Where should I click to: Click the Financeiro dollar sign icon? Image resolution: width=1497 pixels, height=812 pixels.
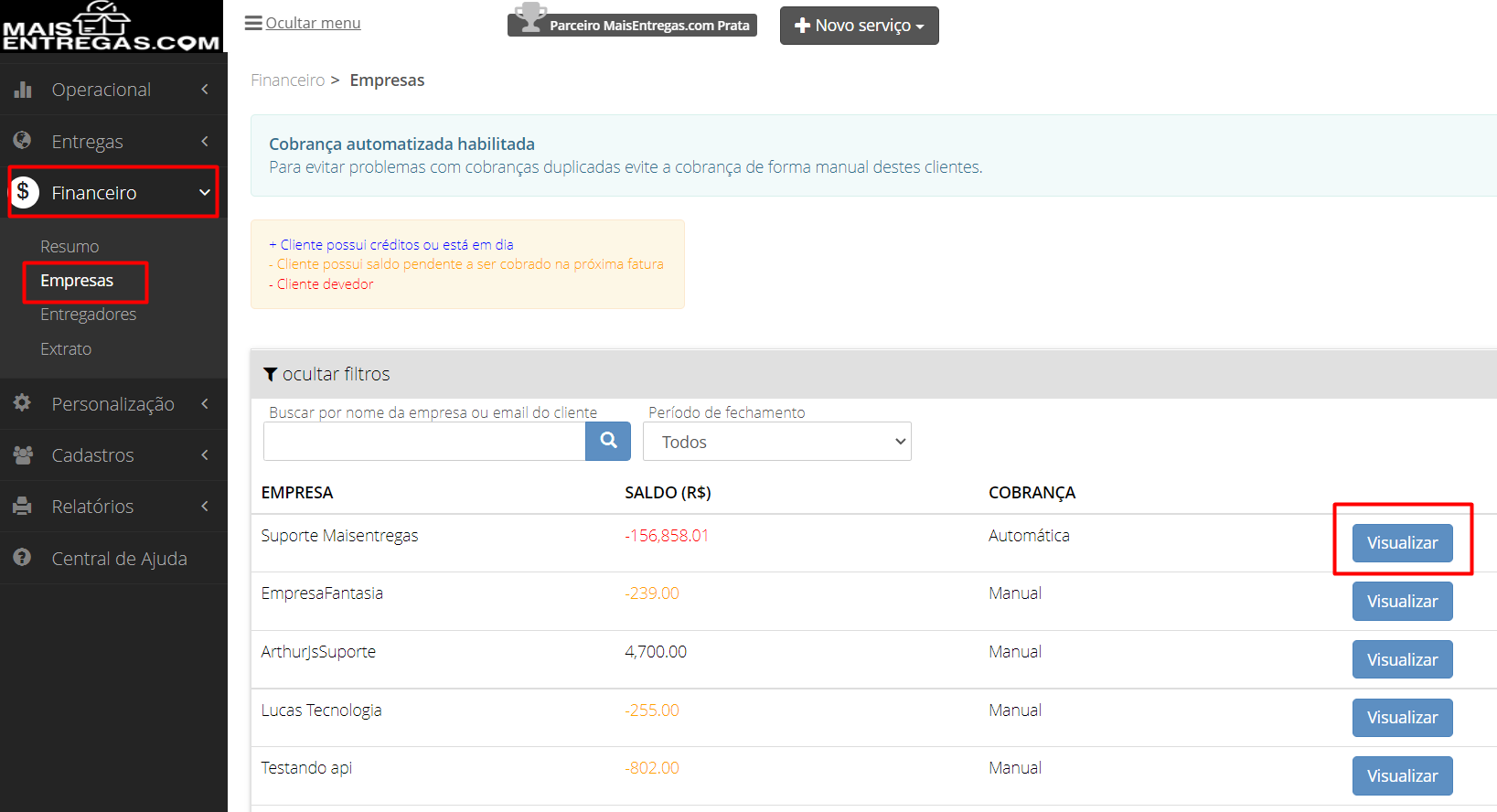coord(24,192)
